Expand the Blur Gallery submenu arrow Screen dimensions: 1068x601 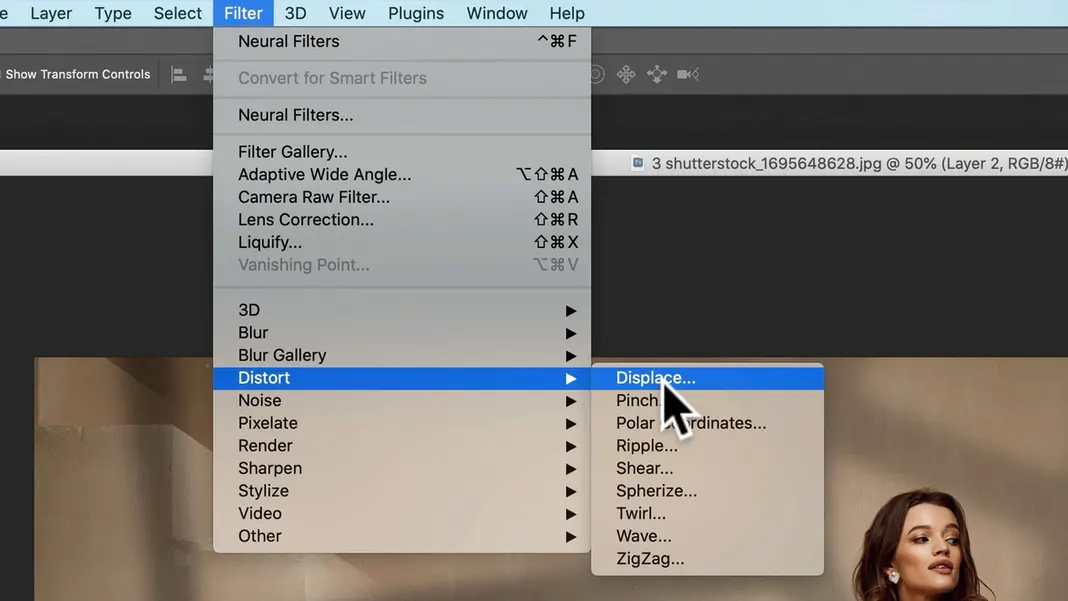point(571,356)
